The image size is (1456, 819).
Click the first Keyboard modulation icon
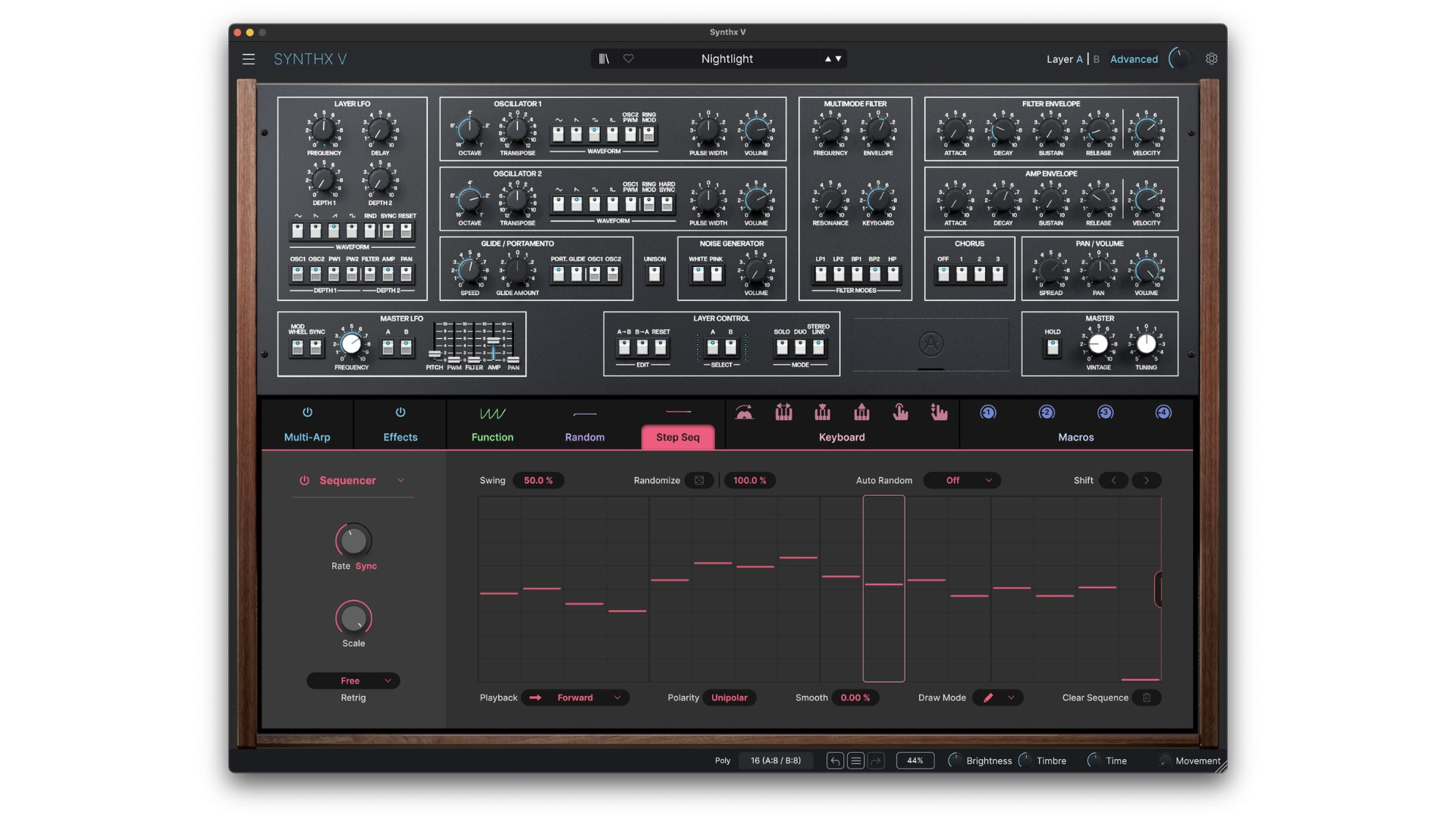click(744, 413)
